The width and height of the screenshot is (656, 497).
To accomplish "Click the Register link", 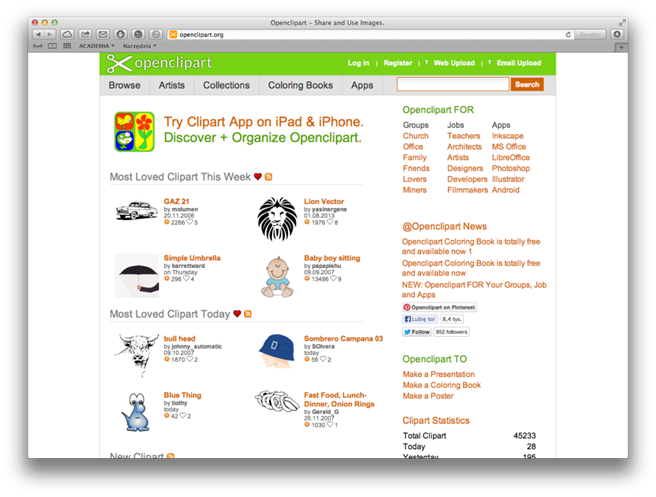I will tap(398, 63).
